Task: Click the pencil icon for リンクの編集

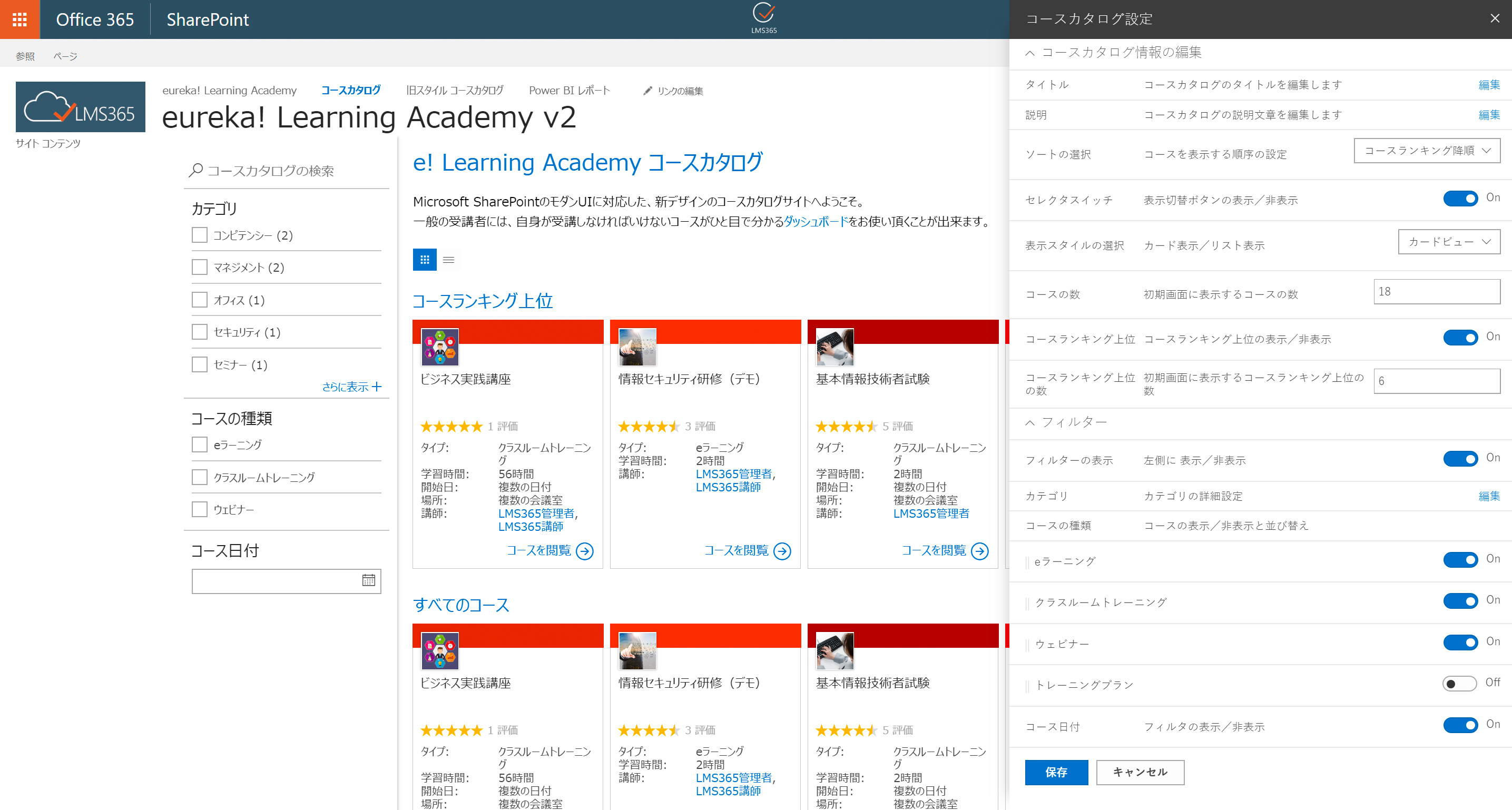Action: point(647,91)
